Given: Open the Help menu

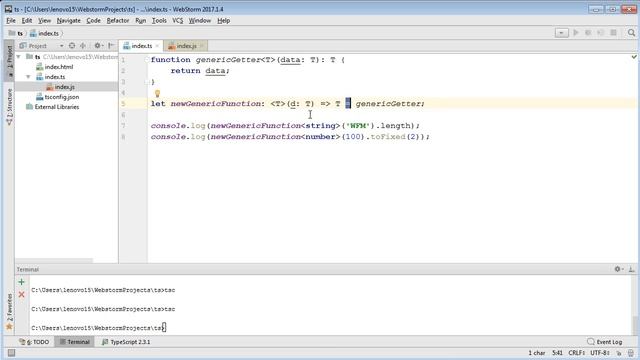Looking at the screenshot, I should (223, 20).
